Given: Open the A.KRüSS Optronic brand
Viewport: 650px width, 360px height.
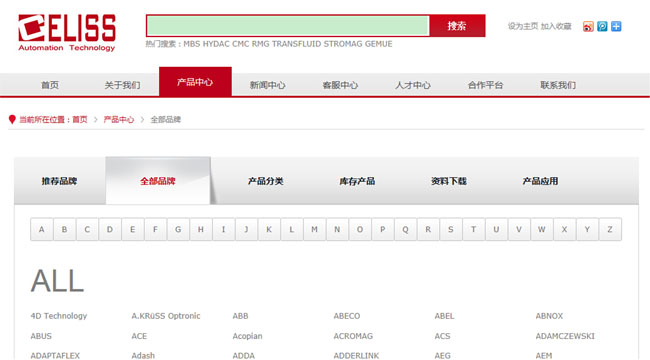Looking at the screenshot, I should 166,316.
